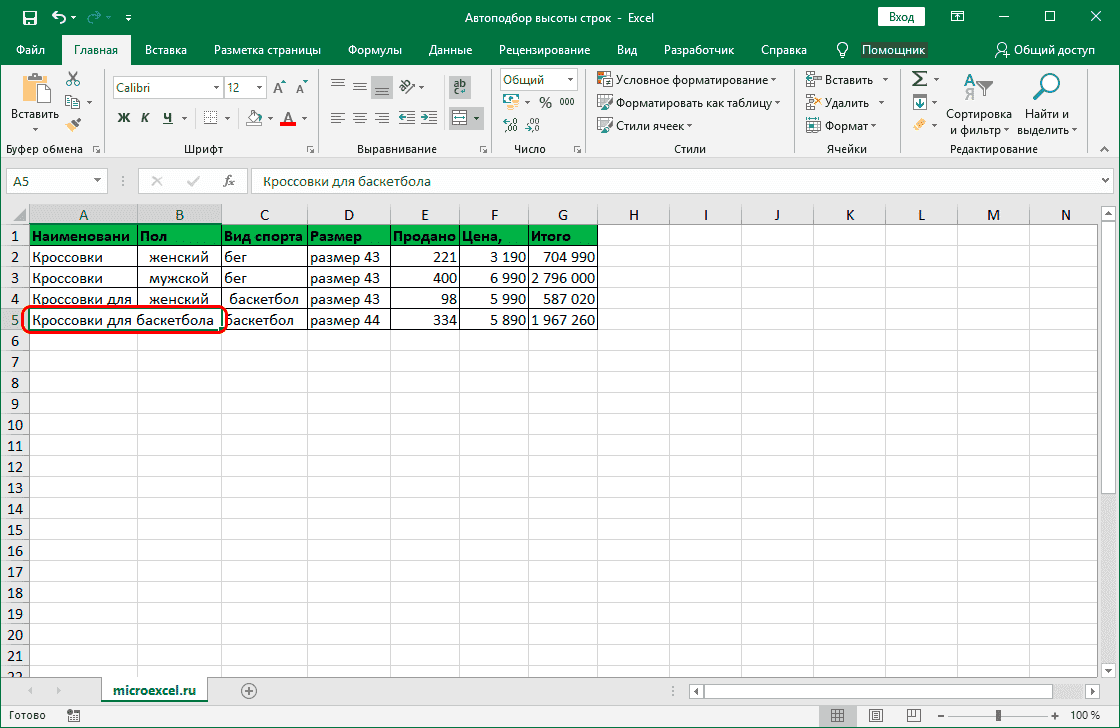Click the Percent Style icon

pyautogui.click(x=545, y=102)
